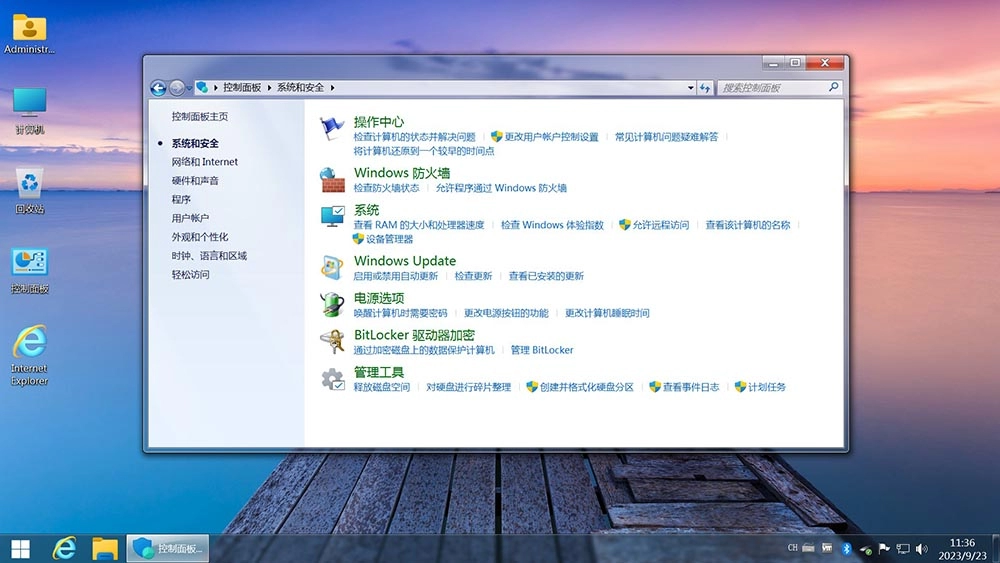The height and width of the screenshot is (563, 1000).
Task: Select 网络和 Internet category
Action: 204,162
